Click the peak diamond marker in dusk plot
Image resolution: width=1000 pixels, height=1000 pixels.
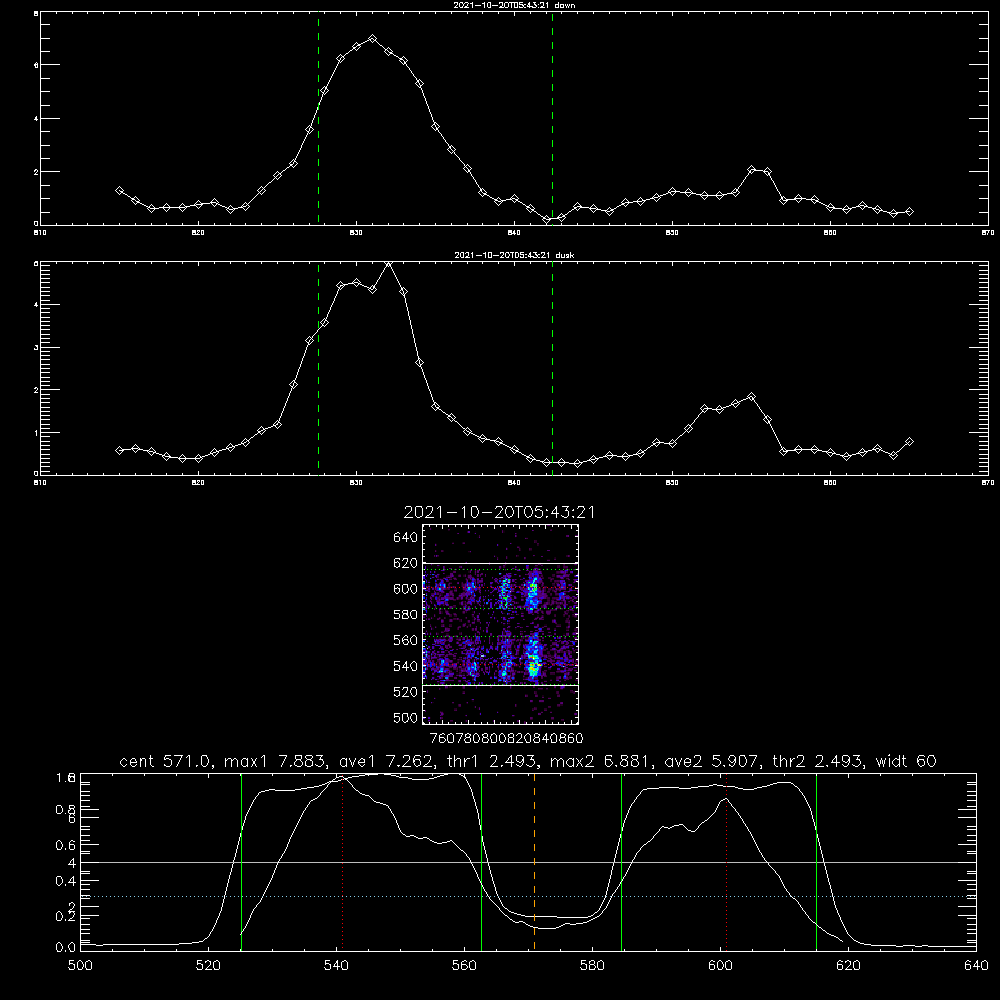388,264
